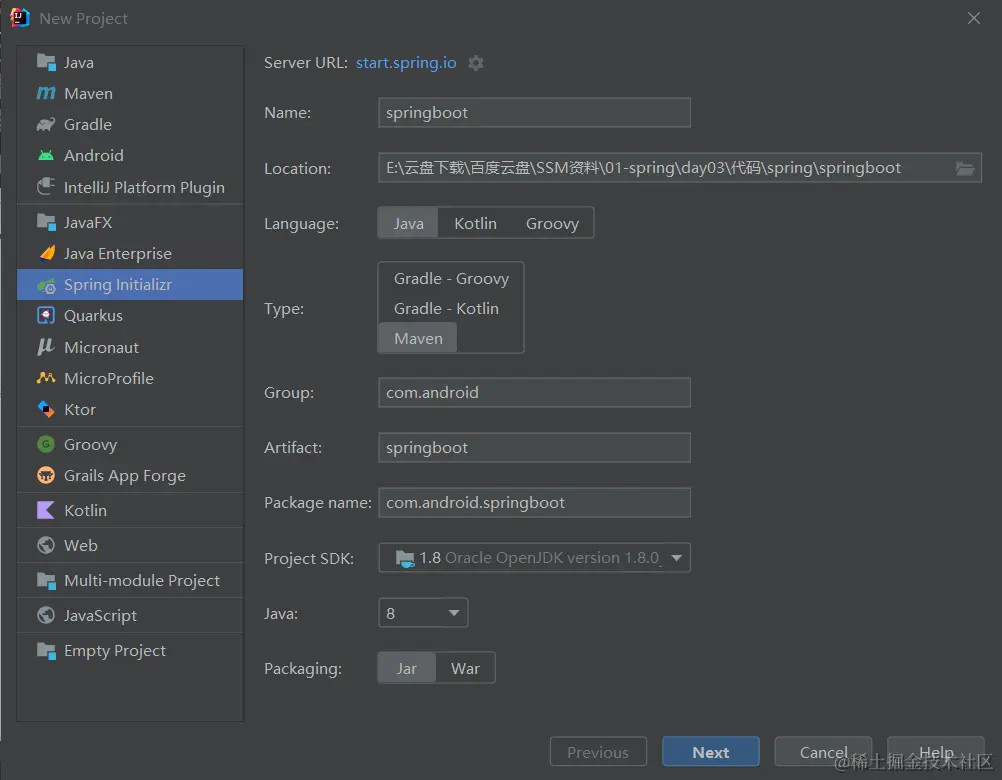Screen dimensions: 1002x780
Task: Choose Android in the project list
Action: (130, 155)
